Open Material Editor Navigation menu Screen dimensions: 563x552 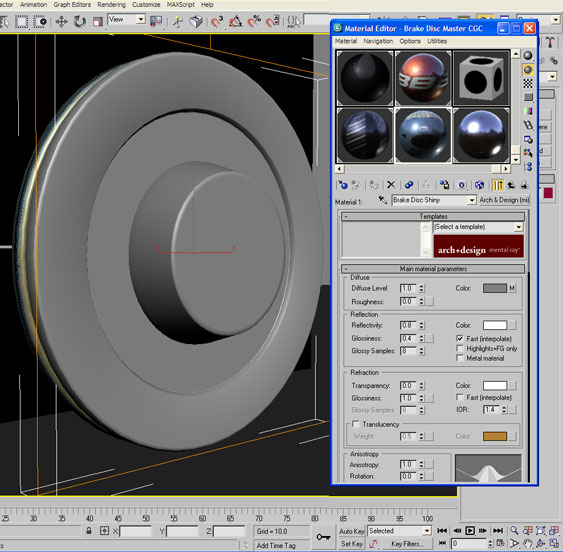pos(378,41)
